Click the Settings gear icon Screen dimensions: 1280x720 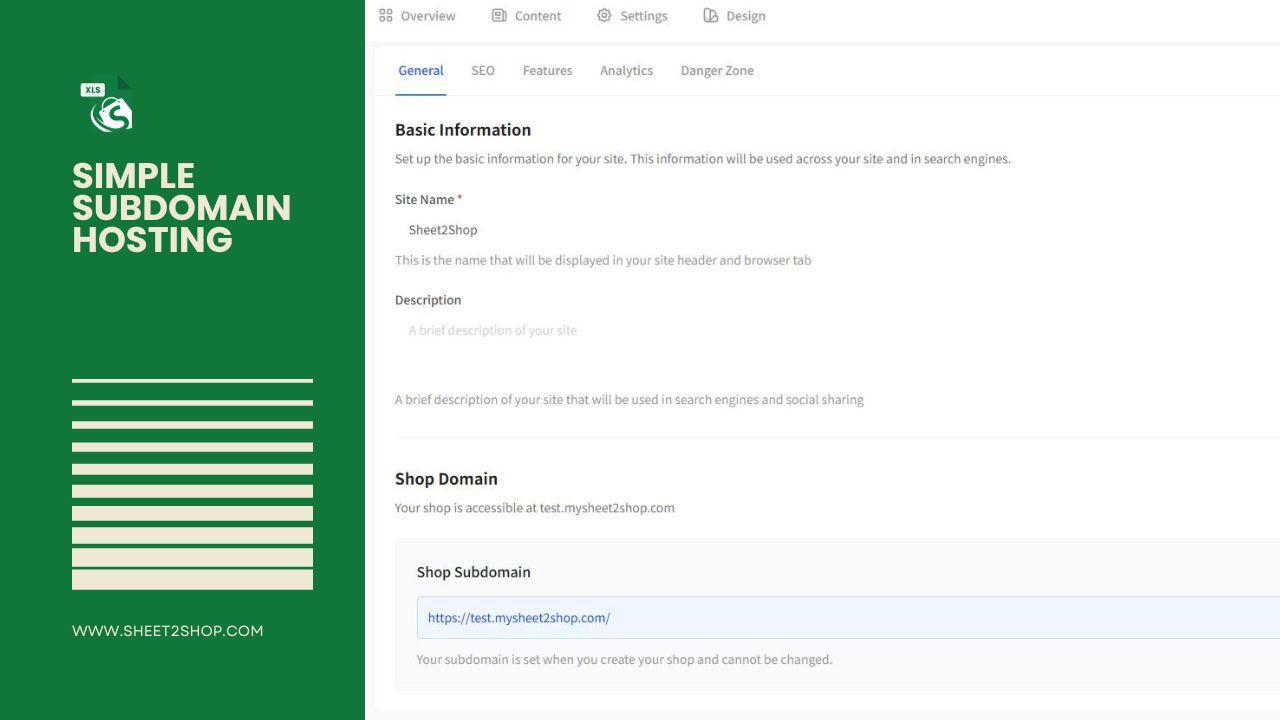pyautogui.click(x=604, y=16)
